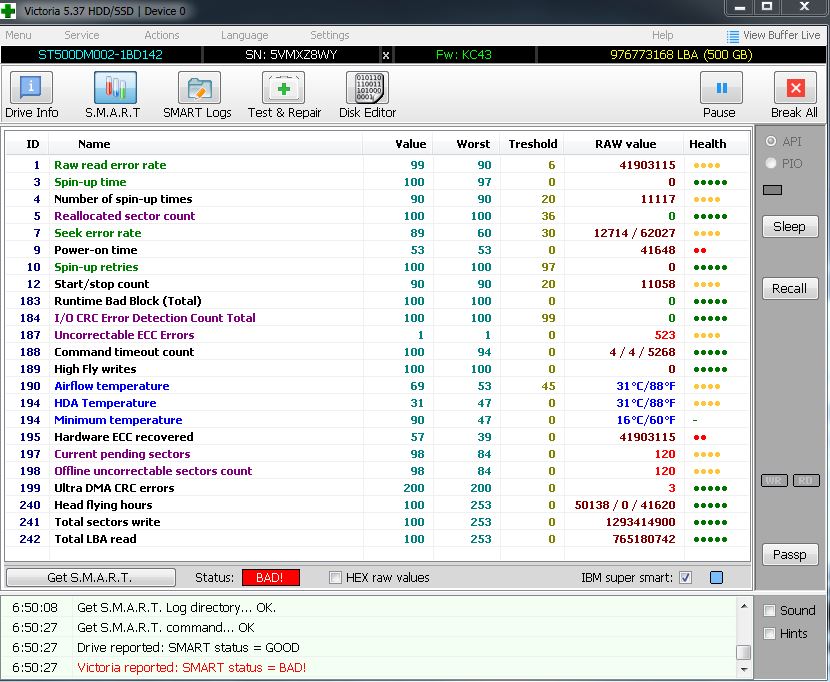Click the SN: 5VMXZ8WY serial text
This screenshot has height=682, width=830.
coord(291,55)
